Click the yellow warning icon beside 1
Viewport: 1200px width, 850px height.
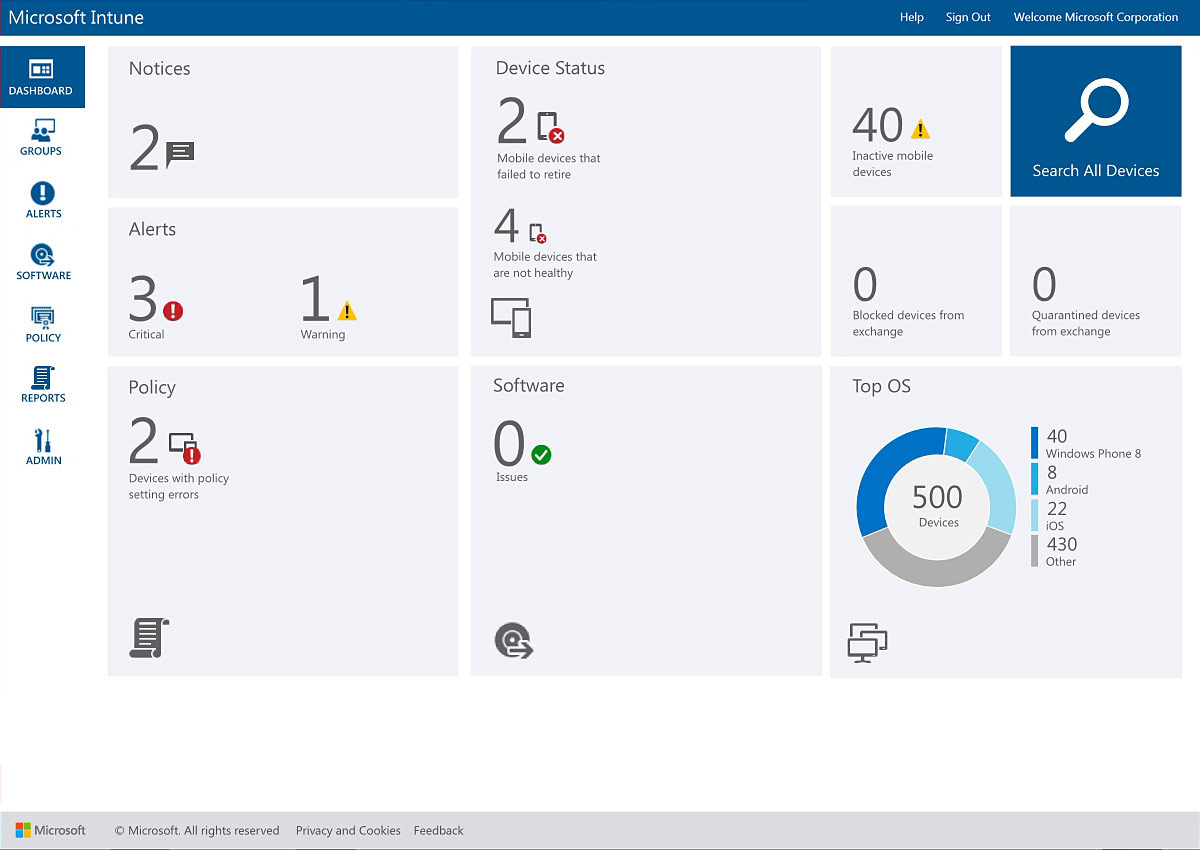(346, 310)
